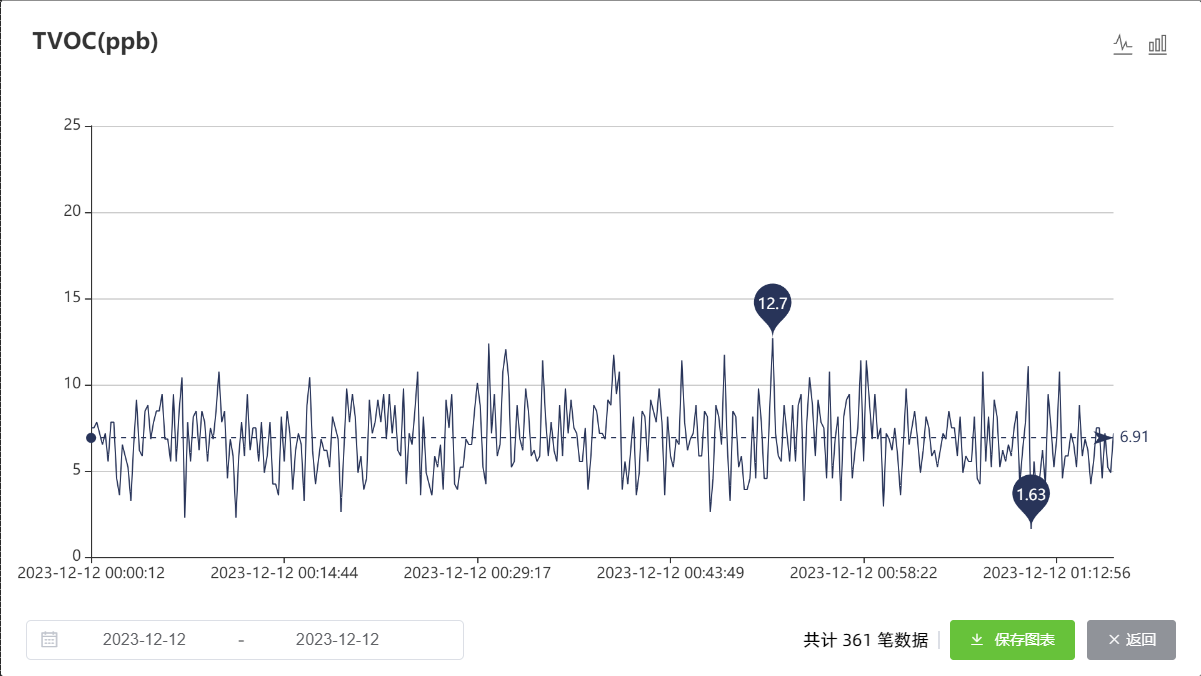
Task: Click the 共计 361 笔数据 record count text
Action: [x=865, y=640]
